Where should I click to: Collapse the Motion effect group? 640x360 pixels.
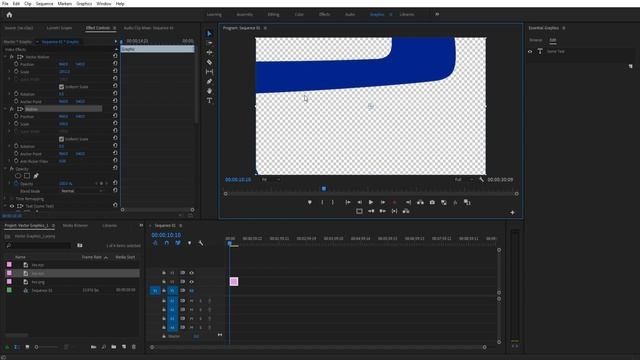tap(5, 109)
